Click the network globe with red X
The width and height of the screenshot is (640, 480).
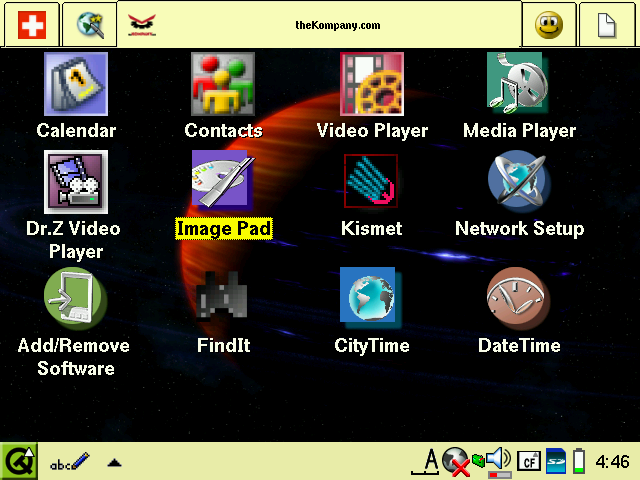(456, 461)
